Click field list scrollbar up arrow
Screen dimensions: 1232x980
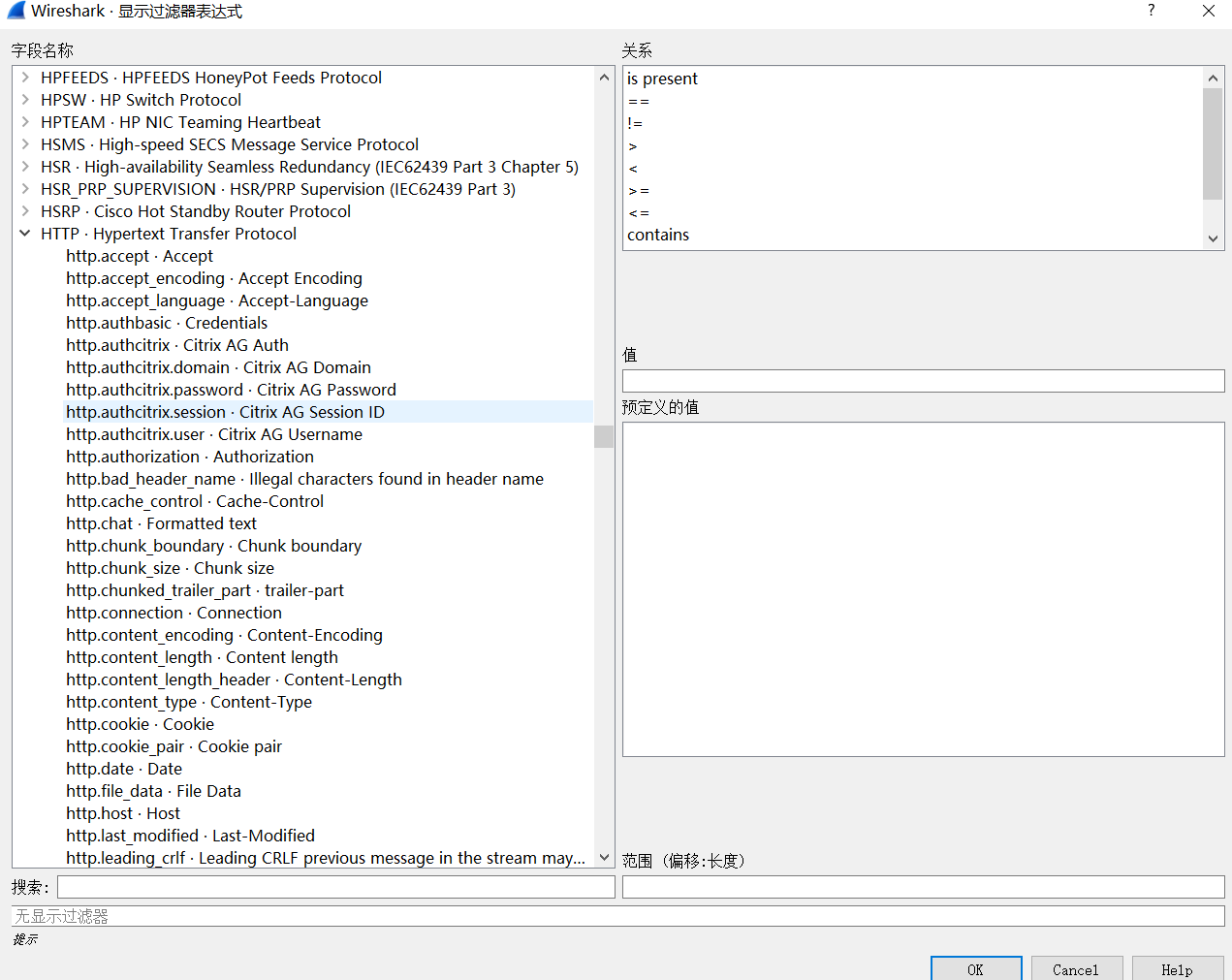click(604, 77)
